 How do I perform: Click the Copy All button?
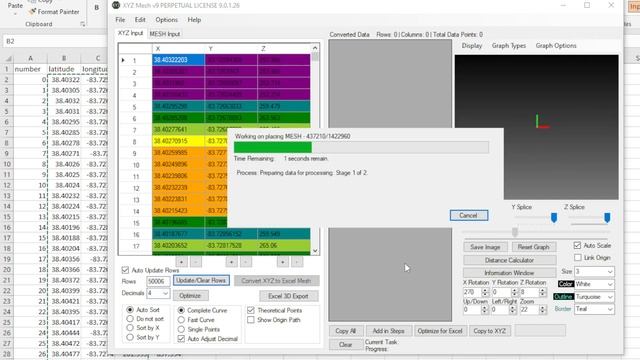345,331
